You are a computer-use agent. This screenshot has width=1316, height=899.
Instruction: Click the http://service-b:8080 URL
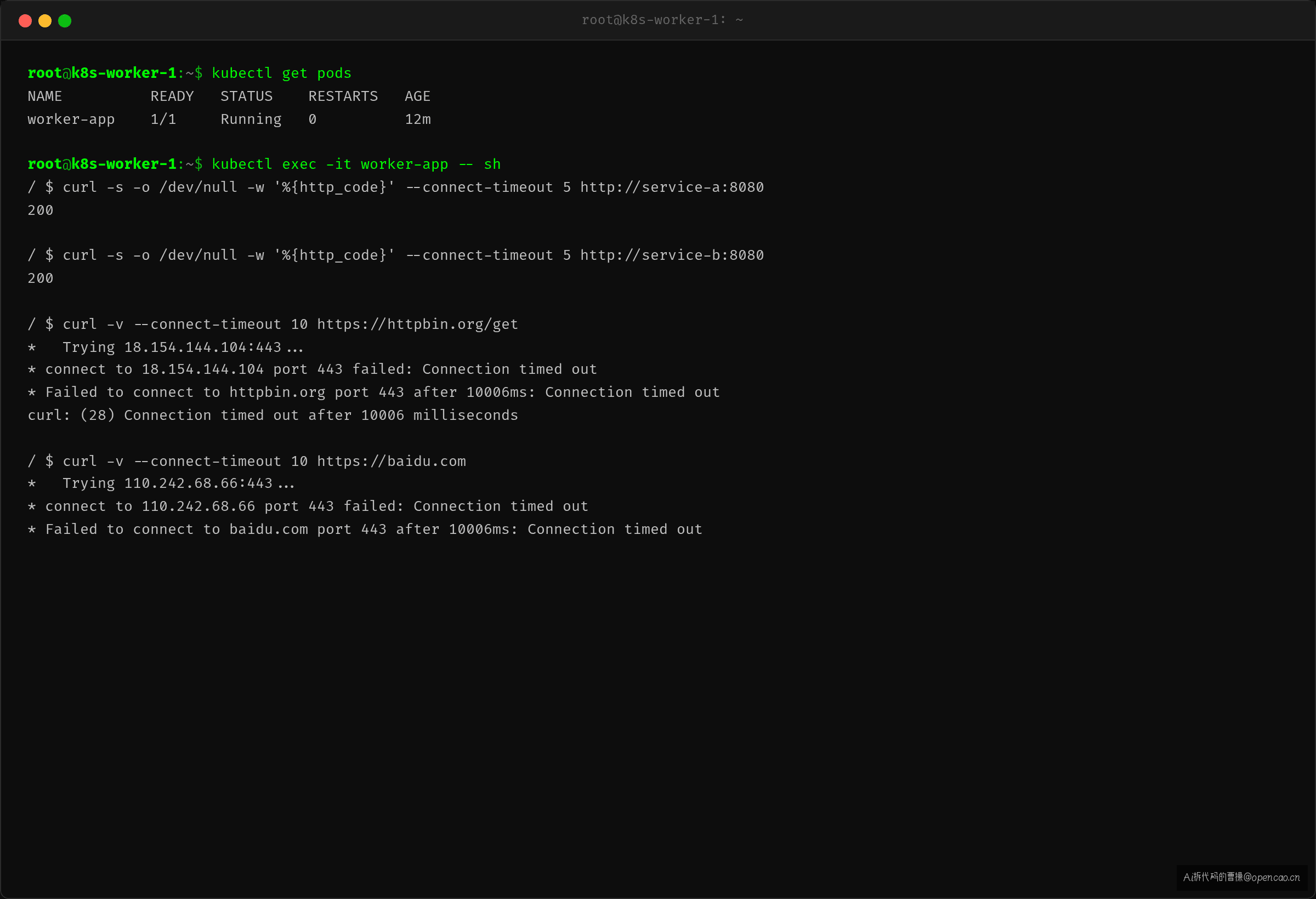(672, 255)
